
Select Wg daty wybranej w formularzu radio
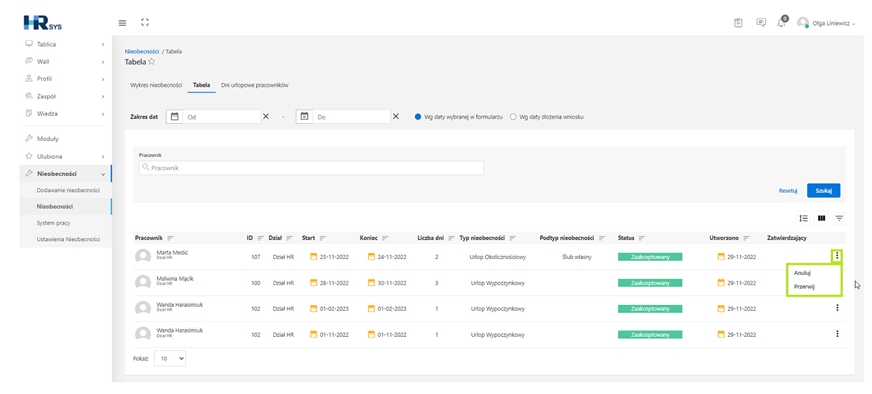(x=418, y=117)
